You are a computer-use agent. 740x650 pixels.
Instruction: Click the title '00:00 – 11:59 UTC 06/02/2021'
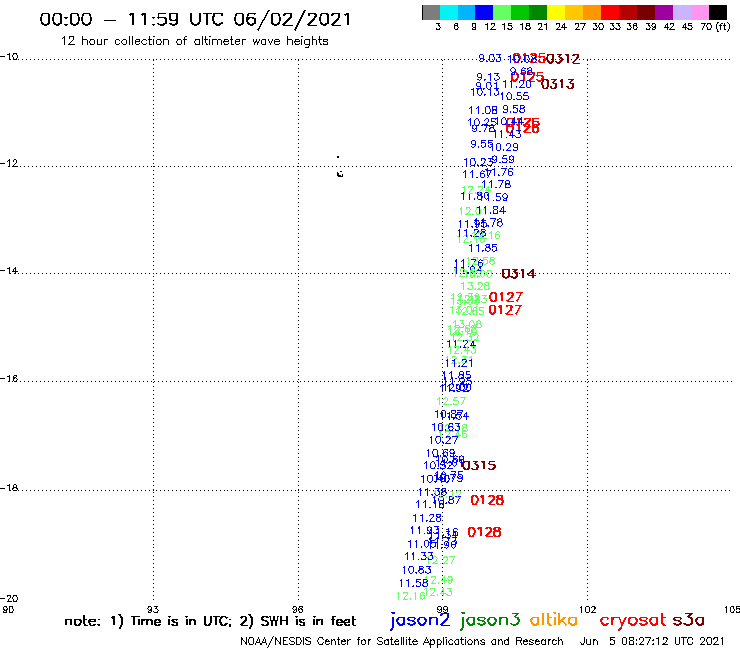tap(195, 19)
